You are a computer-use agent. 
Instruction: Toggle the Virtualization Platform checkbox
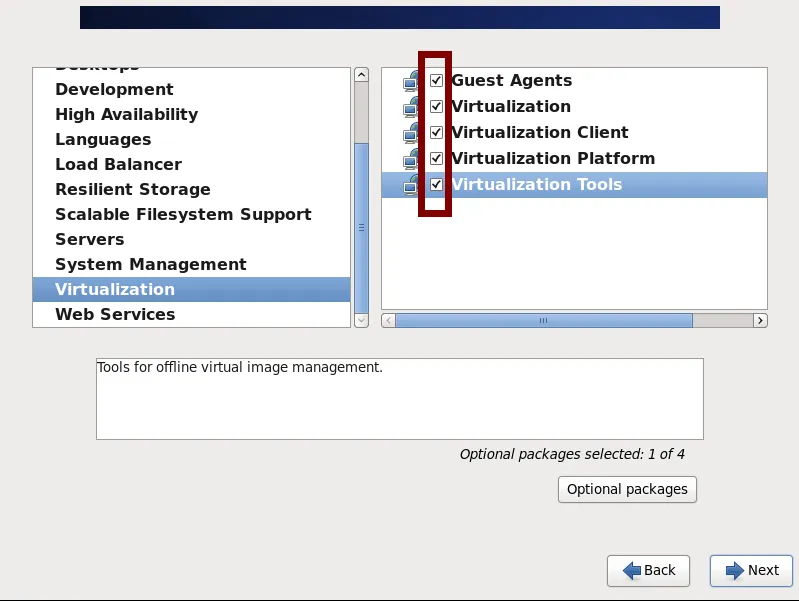point(436,158)
